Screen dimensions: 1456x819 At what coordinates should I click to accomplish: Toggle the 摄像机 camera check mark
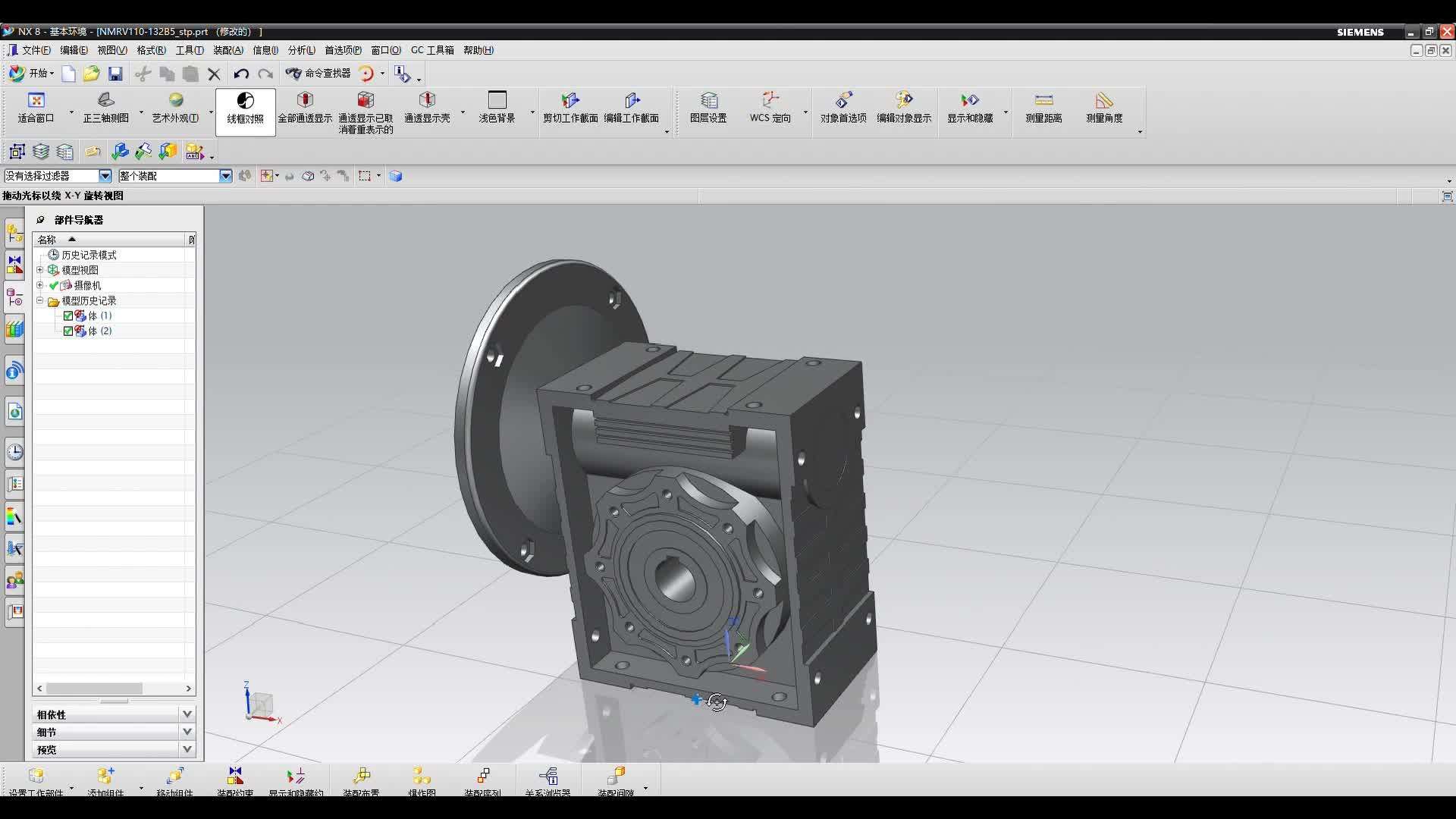(x=53, y=284)
